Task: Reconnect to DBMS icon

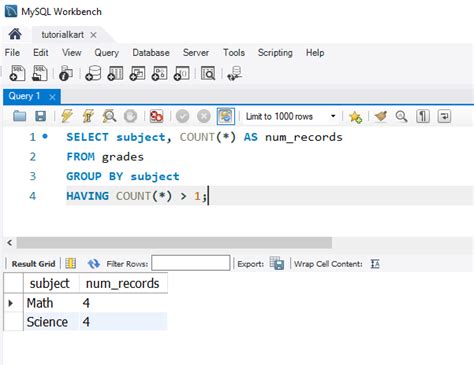Action: click(235, 73)
